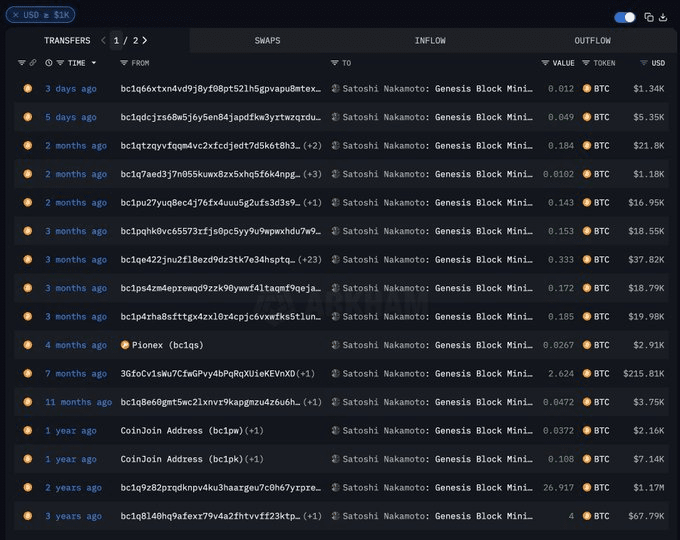Open the '3 days ago' transaction link

click(x=71, y=89)
